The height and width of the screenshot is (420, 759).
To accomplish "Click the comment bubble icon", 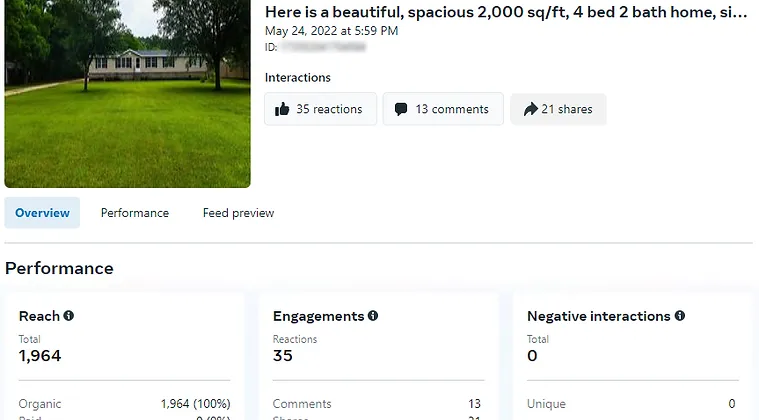I will point(401,109).
